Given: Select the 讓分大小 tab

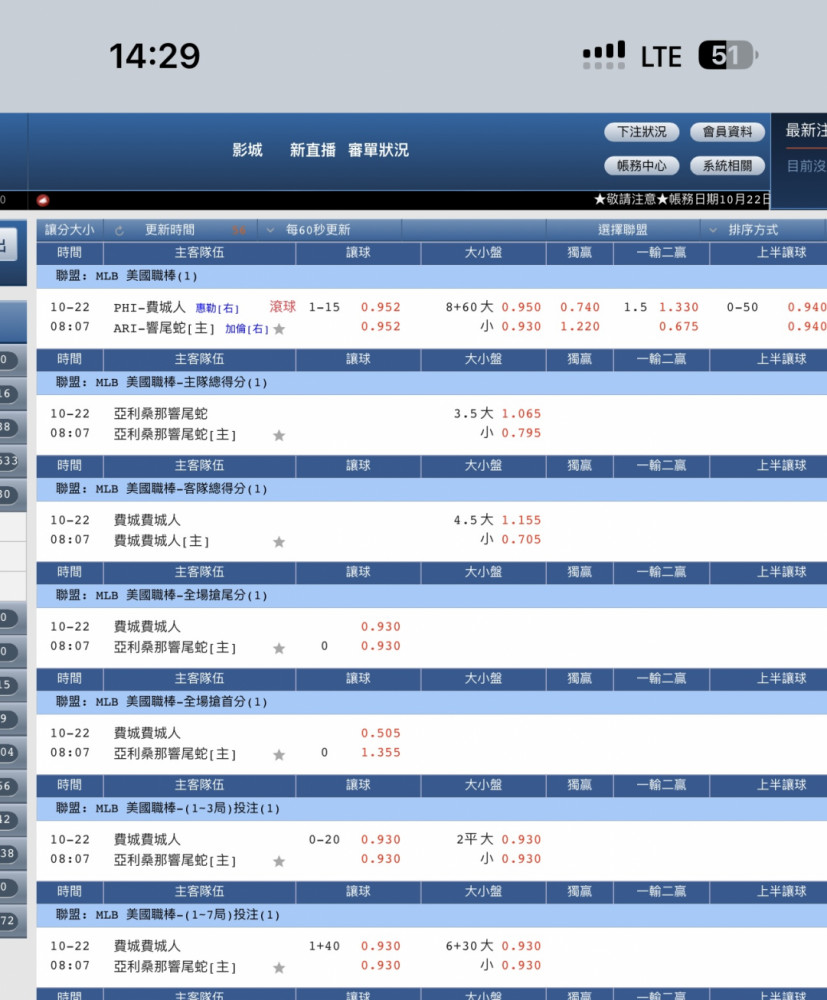Looking at the screenshot, I should pyautogui.click(x=70, y=230).
